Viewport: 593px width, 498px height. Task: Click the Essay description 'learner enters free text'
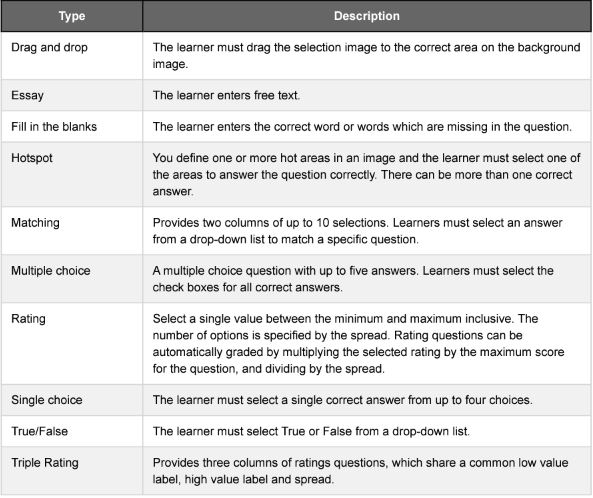226,95
